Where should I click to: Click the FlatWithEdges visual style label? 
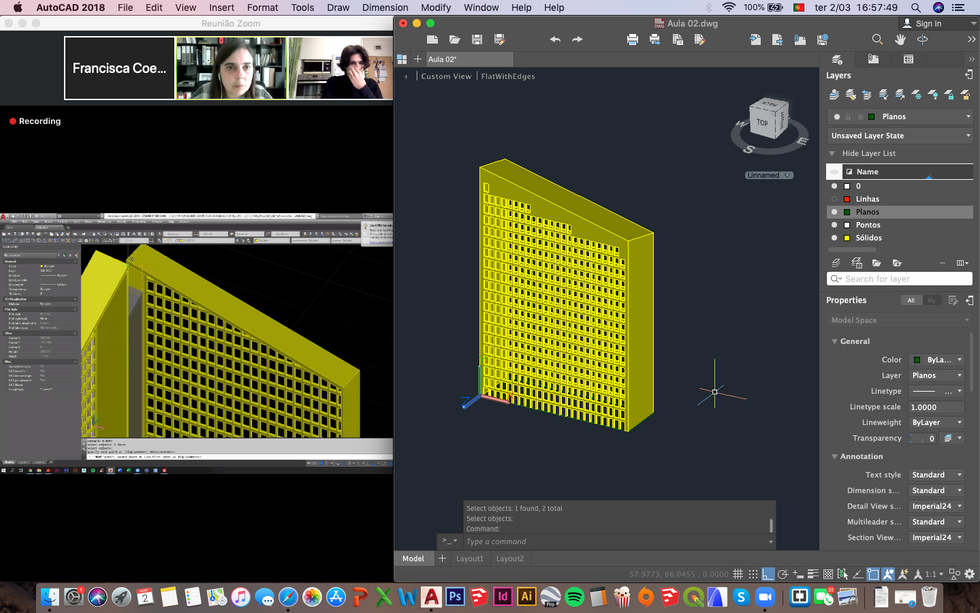[508, 76]
